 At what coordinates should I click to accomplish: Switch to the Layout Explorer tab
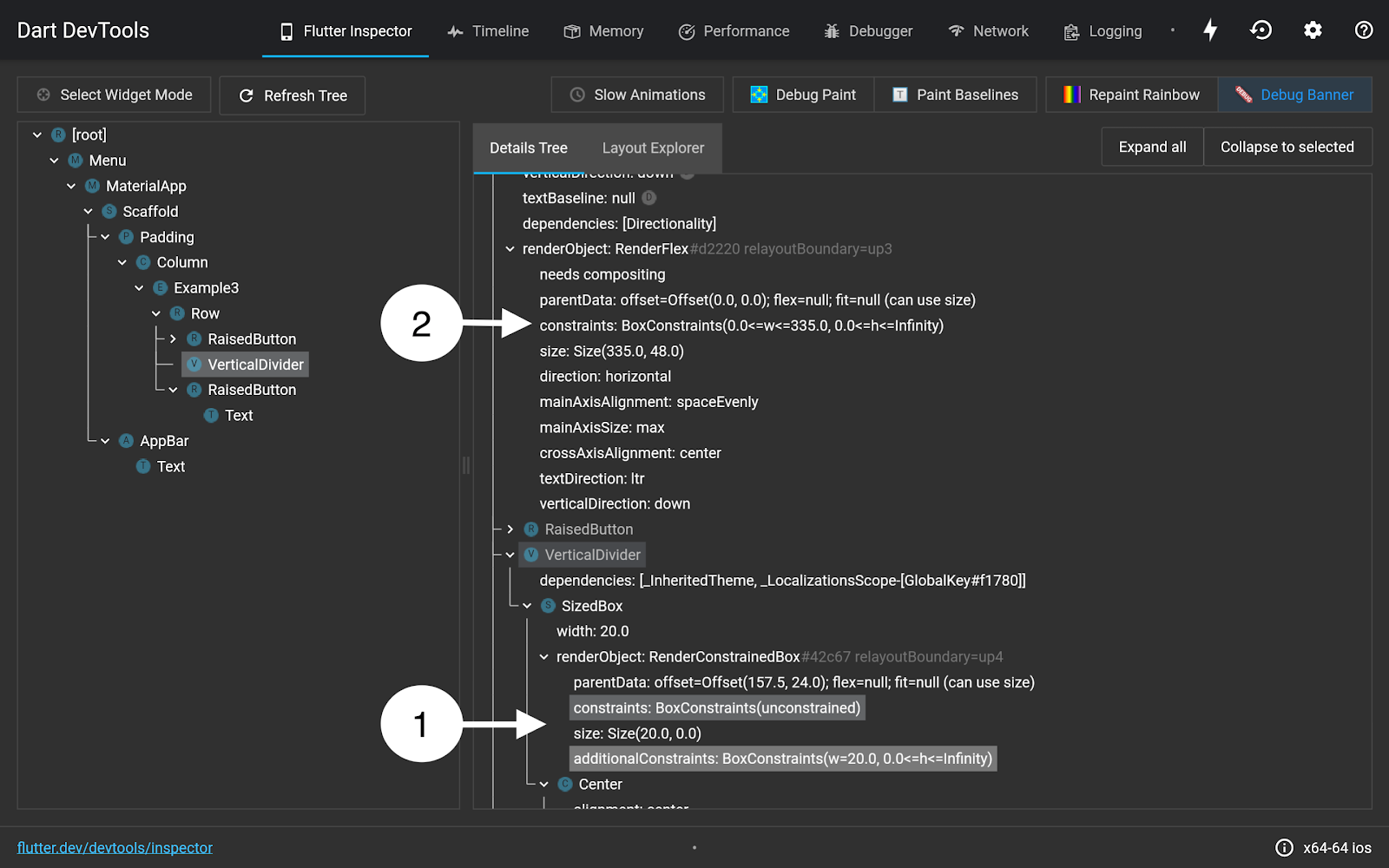[653, 148]
